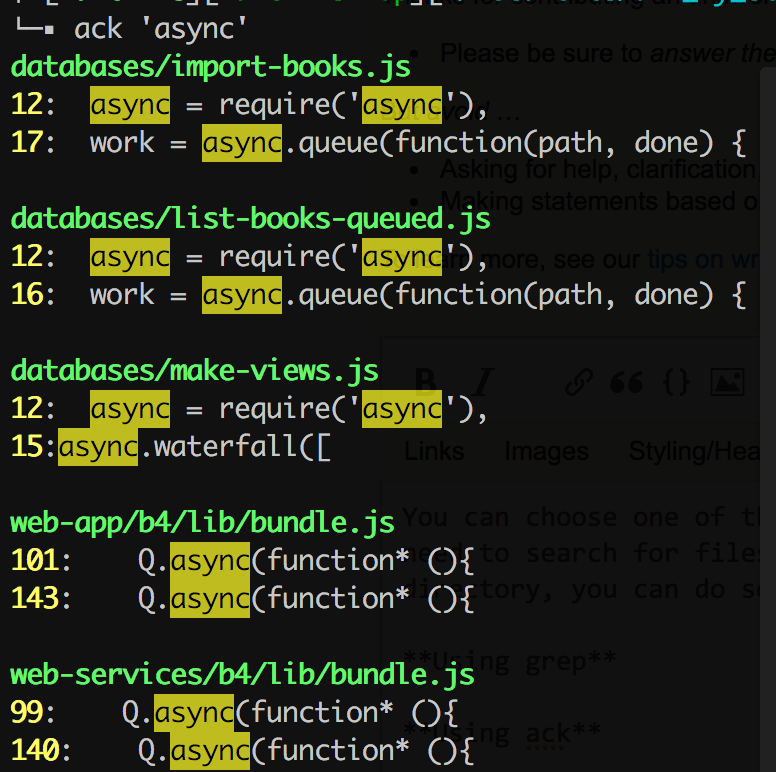
Task: Click 'Asking for help, clarification' bullet in background
Action: pos(600,170)
